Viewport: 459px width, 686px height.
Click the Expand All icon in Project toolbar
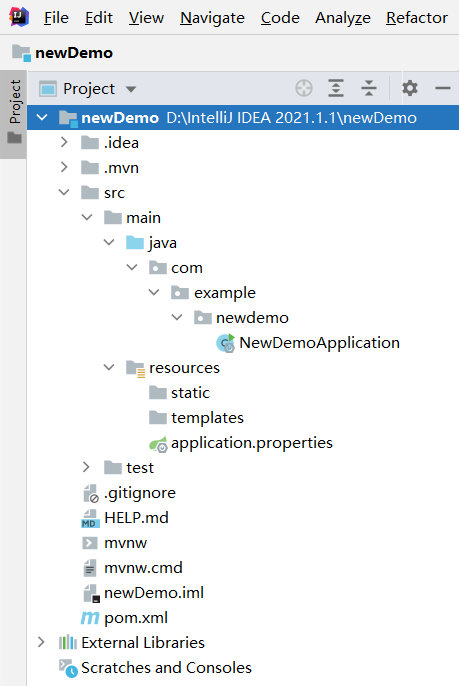pos(336,88)
